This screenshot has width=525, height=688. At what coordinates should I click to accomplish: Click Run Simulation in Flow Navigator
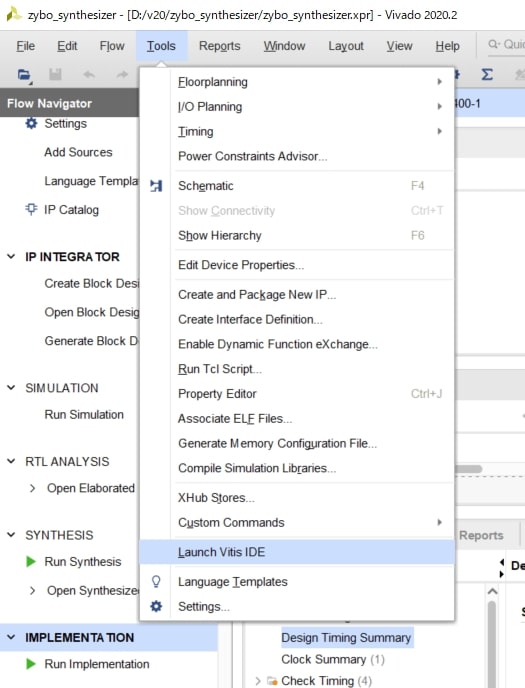[x=84, y=414]
